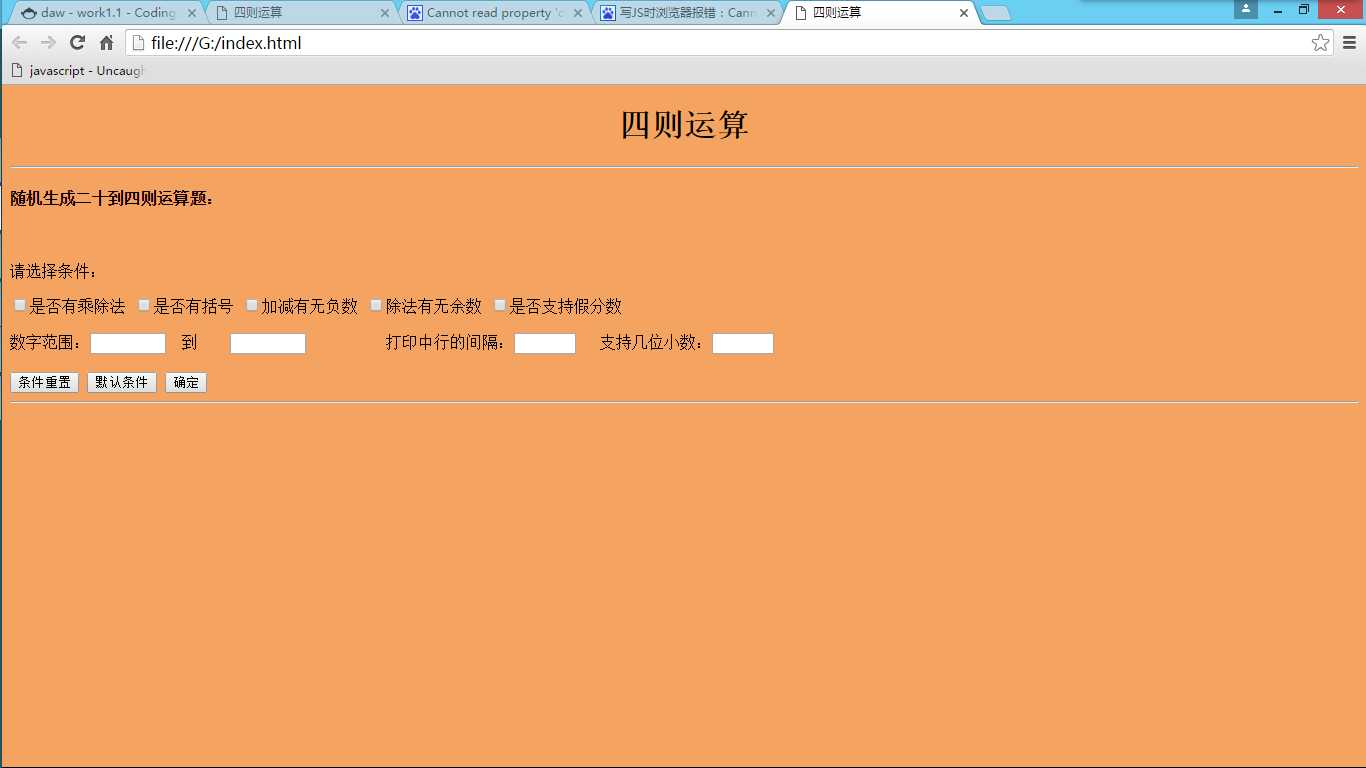This screenshot has height=768, width=1366.
Task: Close the 'daw - work1.1 - Coding' tab
Action: pyautogui.click(x=194, y=13)
